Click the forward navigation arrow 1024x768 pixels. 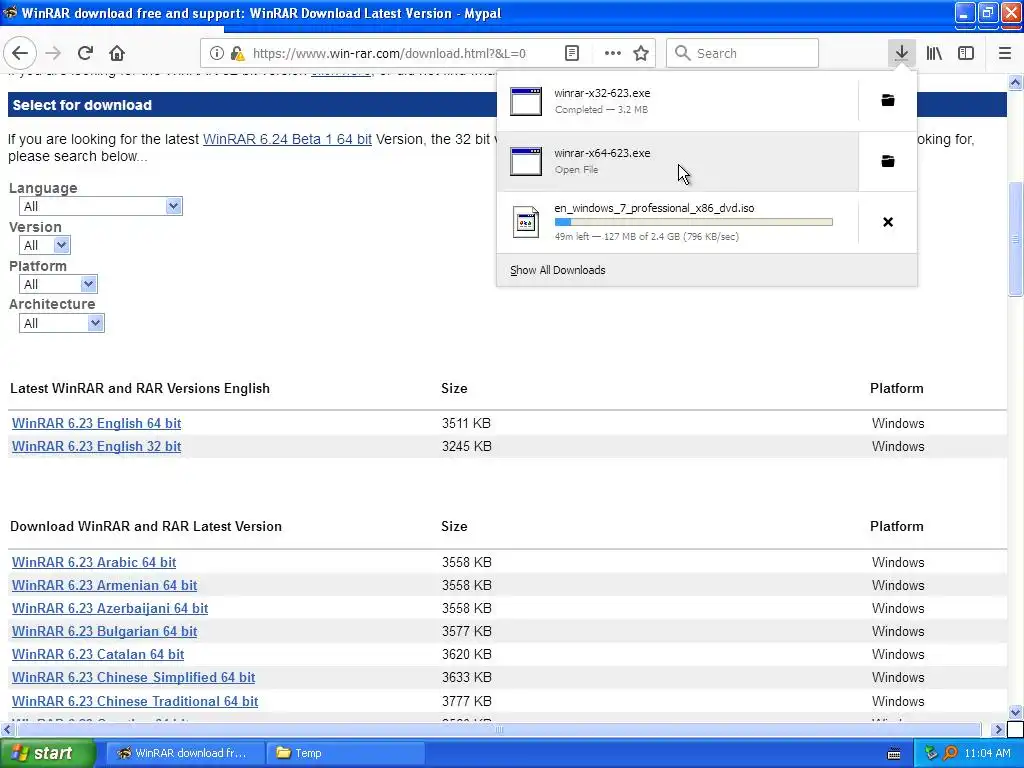click(53, 53)
